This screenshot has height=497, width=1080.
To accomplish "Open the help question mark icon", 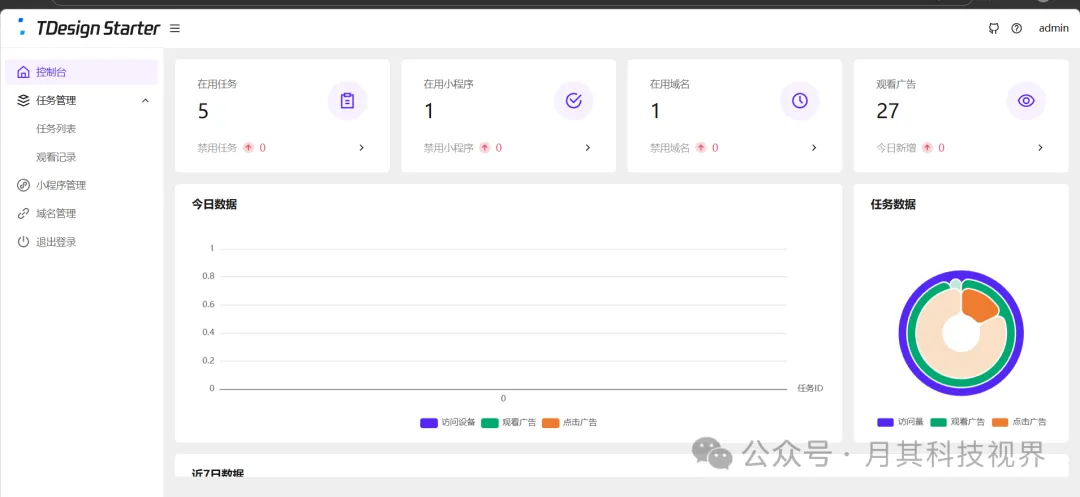I will pos(1017,28).
